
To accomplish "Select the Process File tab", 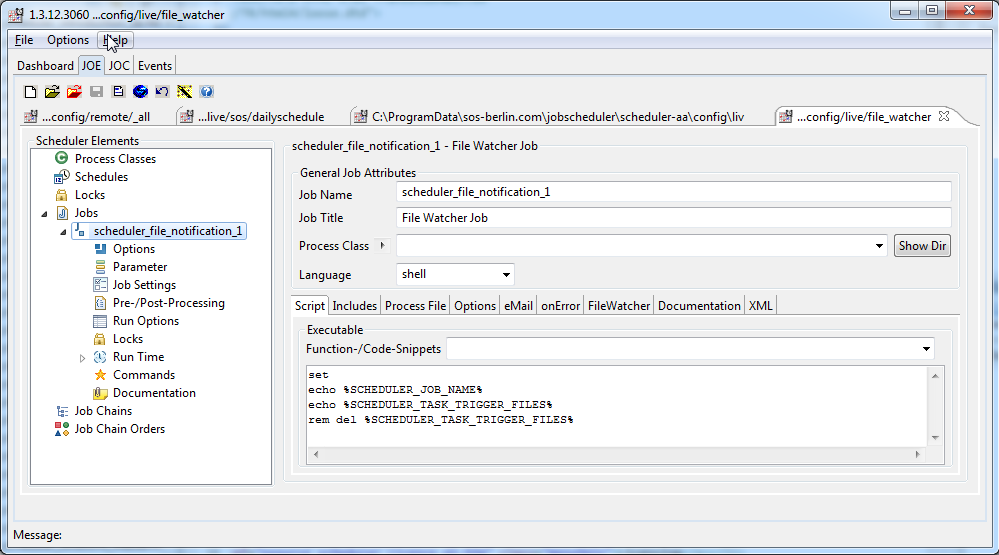I will pos(415,306).
